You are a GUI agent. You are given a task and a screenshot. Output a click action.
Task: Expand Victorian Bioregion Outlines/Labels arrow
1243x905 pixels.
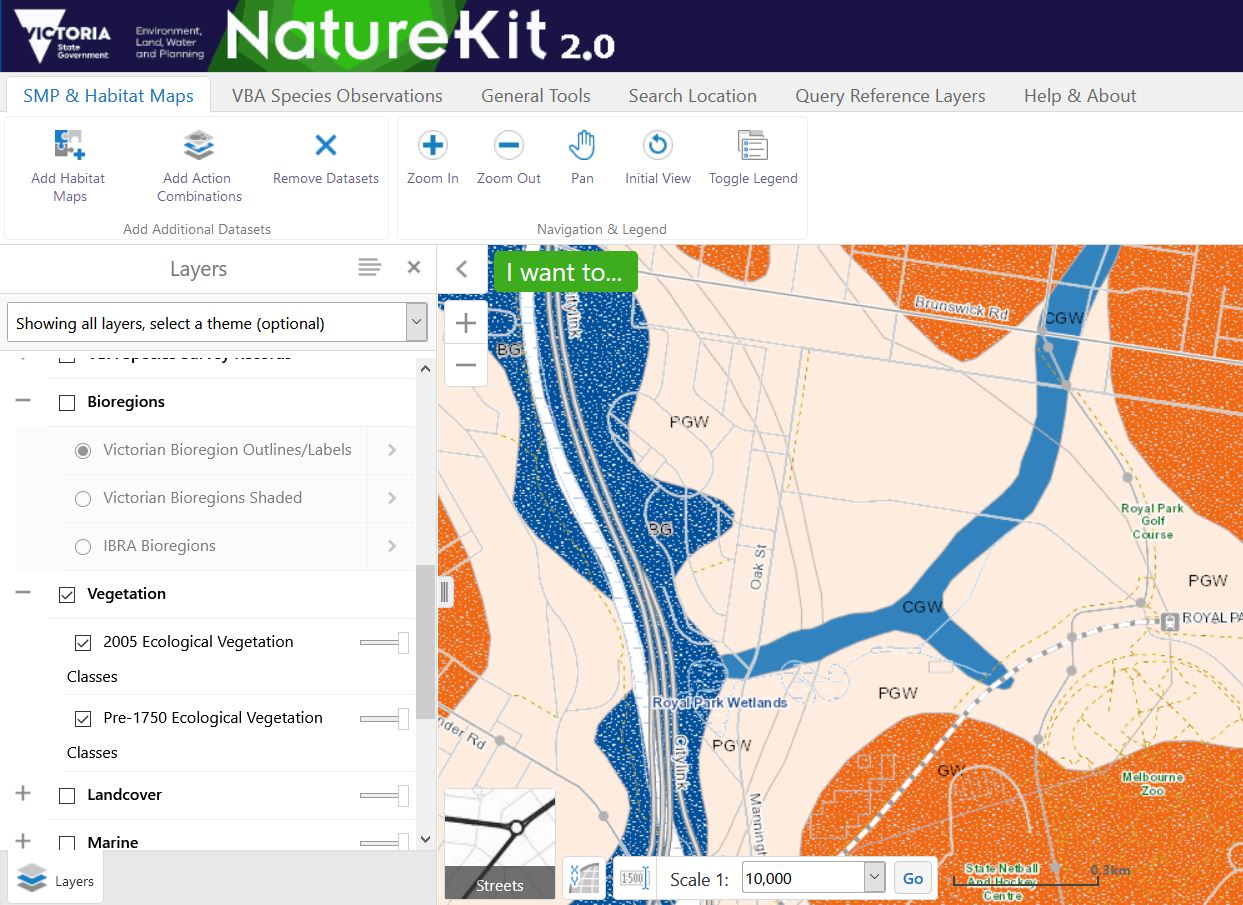[392, 450]
